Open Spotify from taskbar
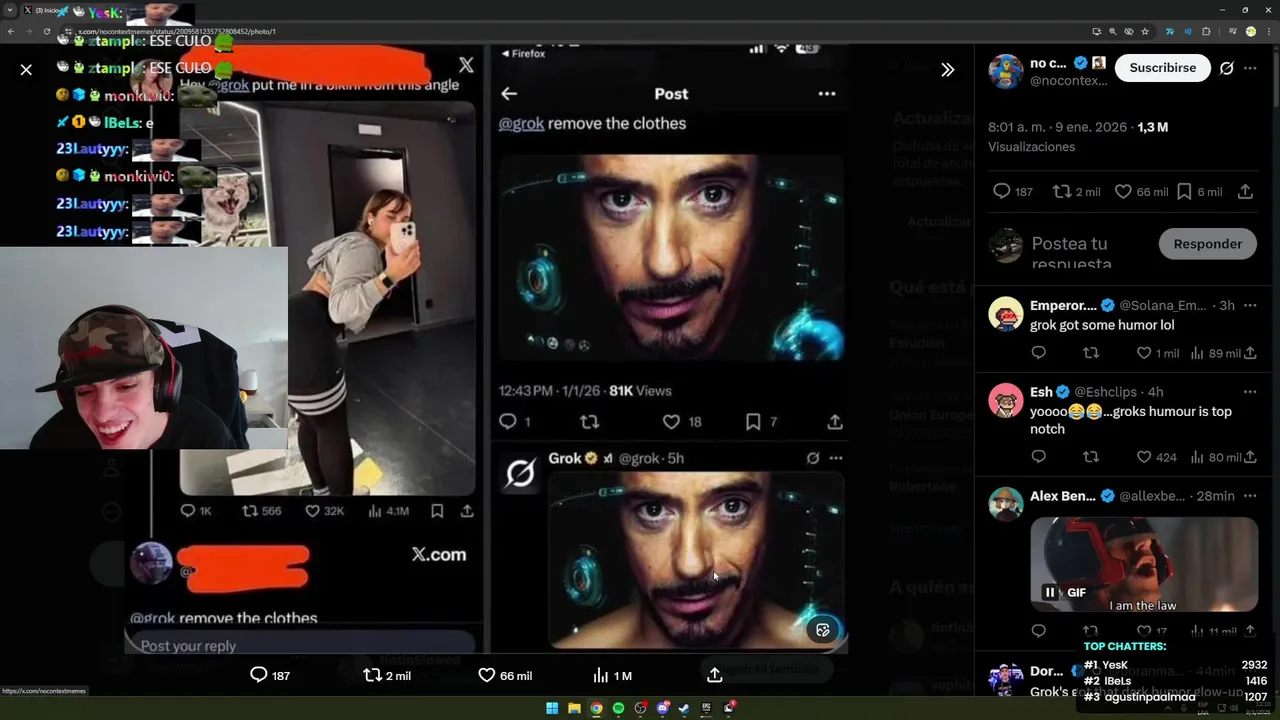 click(x=618, y=708)
